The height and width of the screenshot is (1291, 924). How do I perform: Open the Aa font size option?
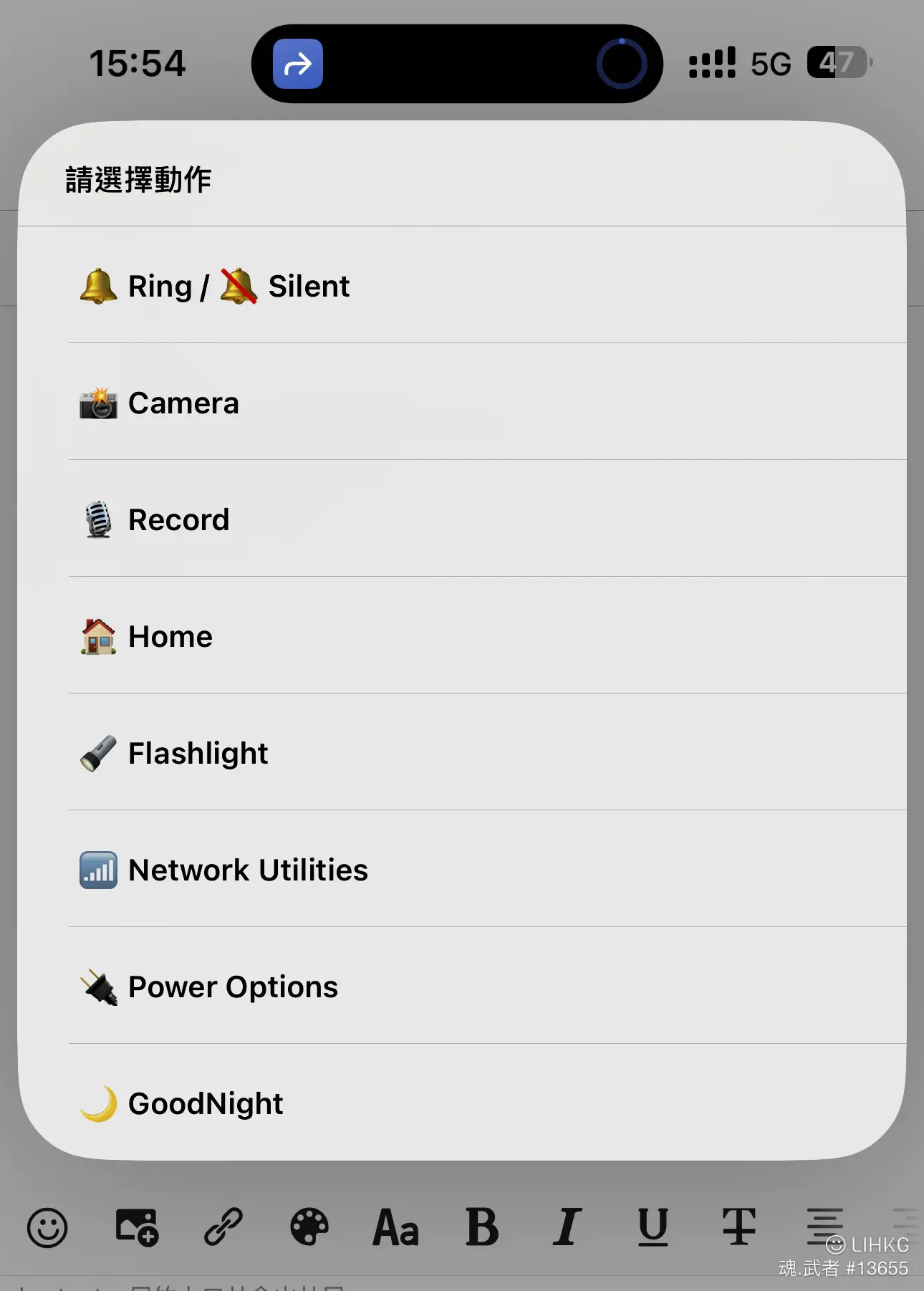pos(395,1227)
